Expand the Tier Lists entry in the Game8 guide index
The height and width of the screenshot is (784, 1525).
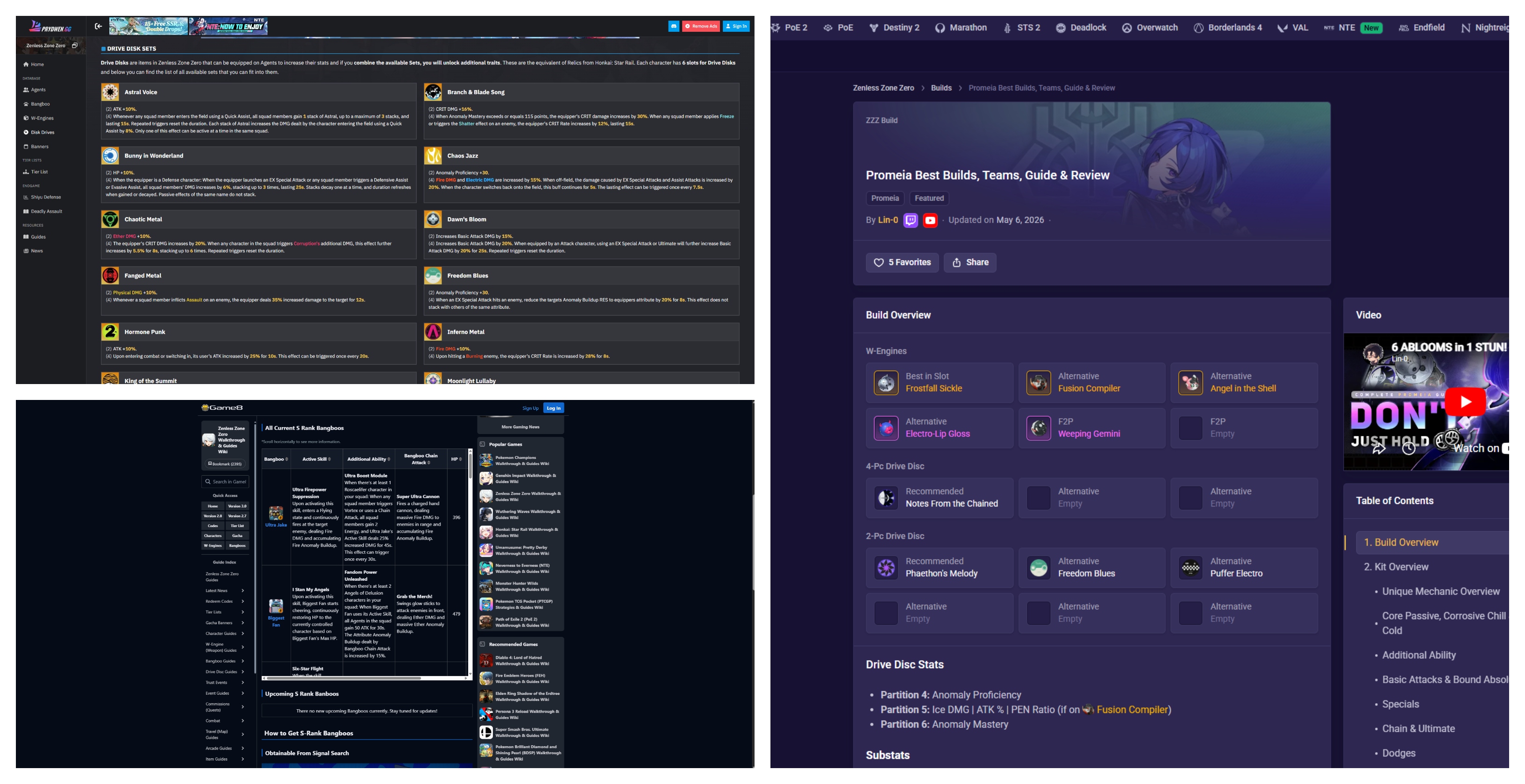point(225,612)
